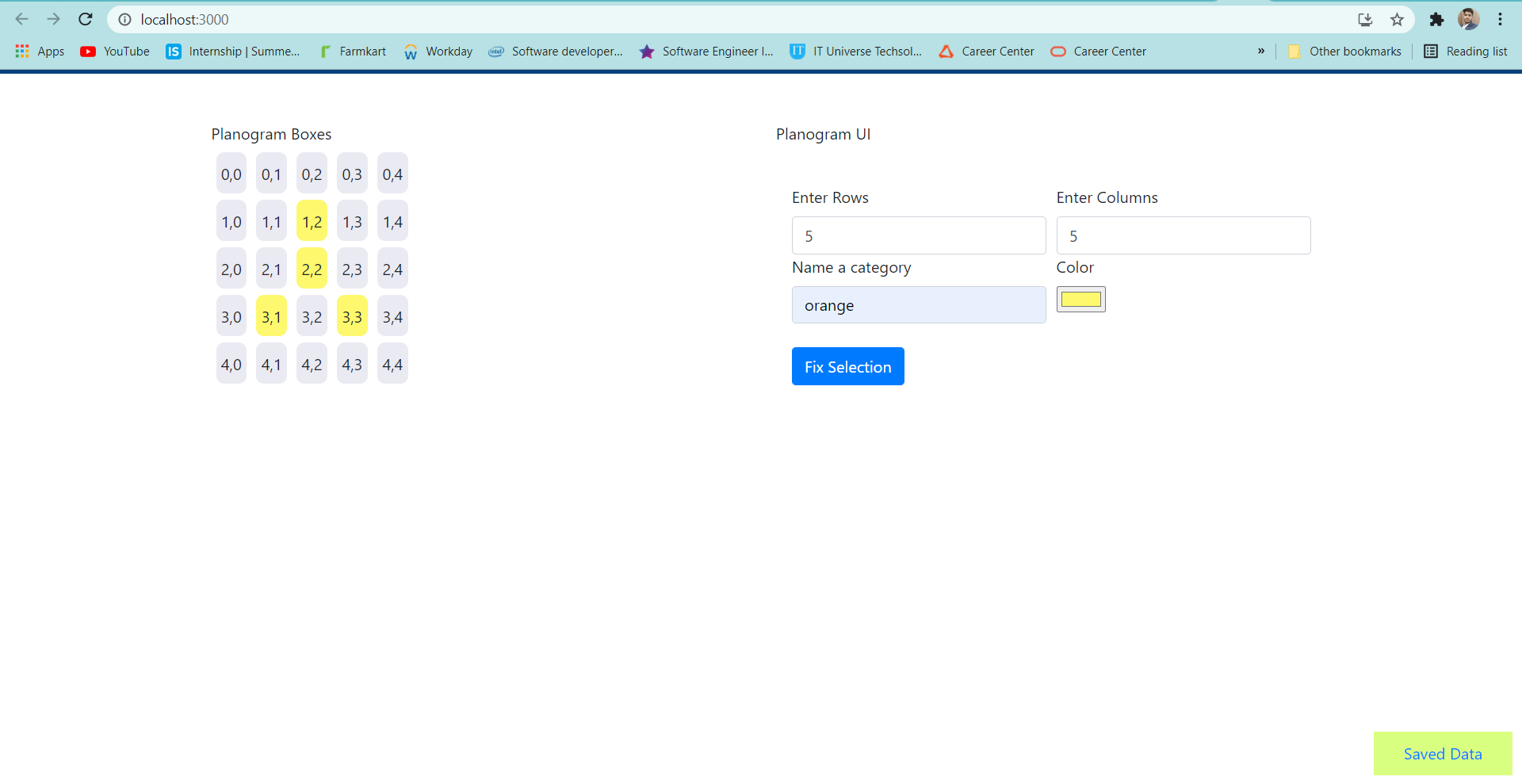The height and width of the screenshot is (784, 1522).
Task: Expand hidden bookmarks with the chevron
Action: pos(1260,51)
